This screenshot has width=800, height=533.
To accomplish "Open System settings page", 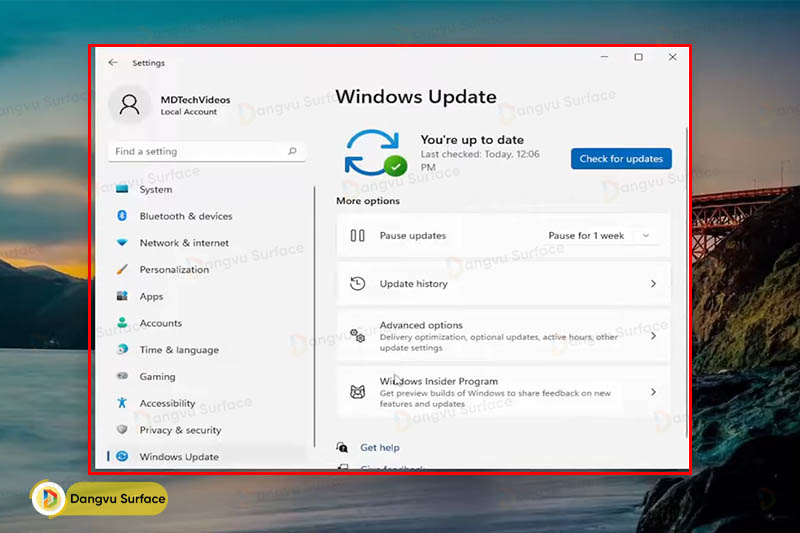I will [207, 189].
